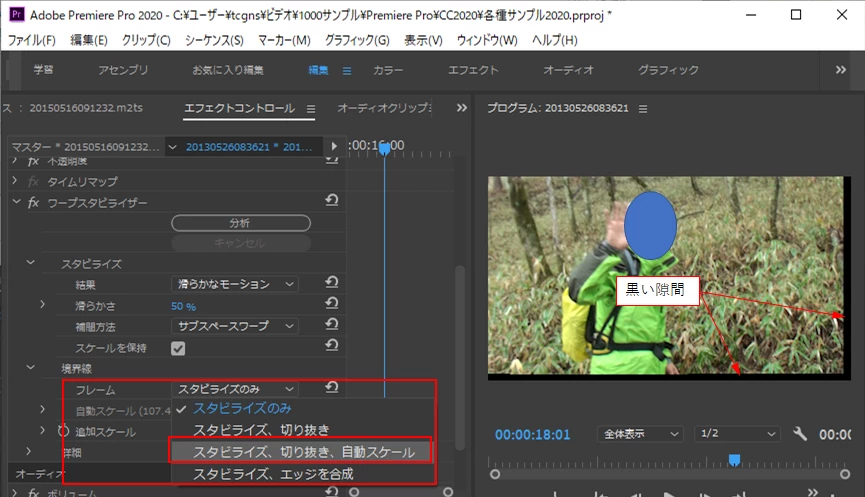The width and height of the screenshot is (865, 497).
Task: Expand the 滑らかさ parameter
Action: [x=42, y=304]
